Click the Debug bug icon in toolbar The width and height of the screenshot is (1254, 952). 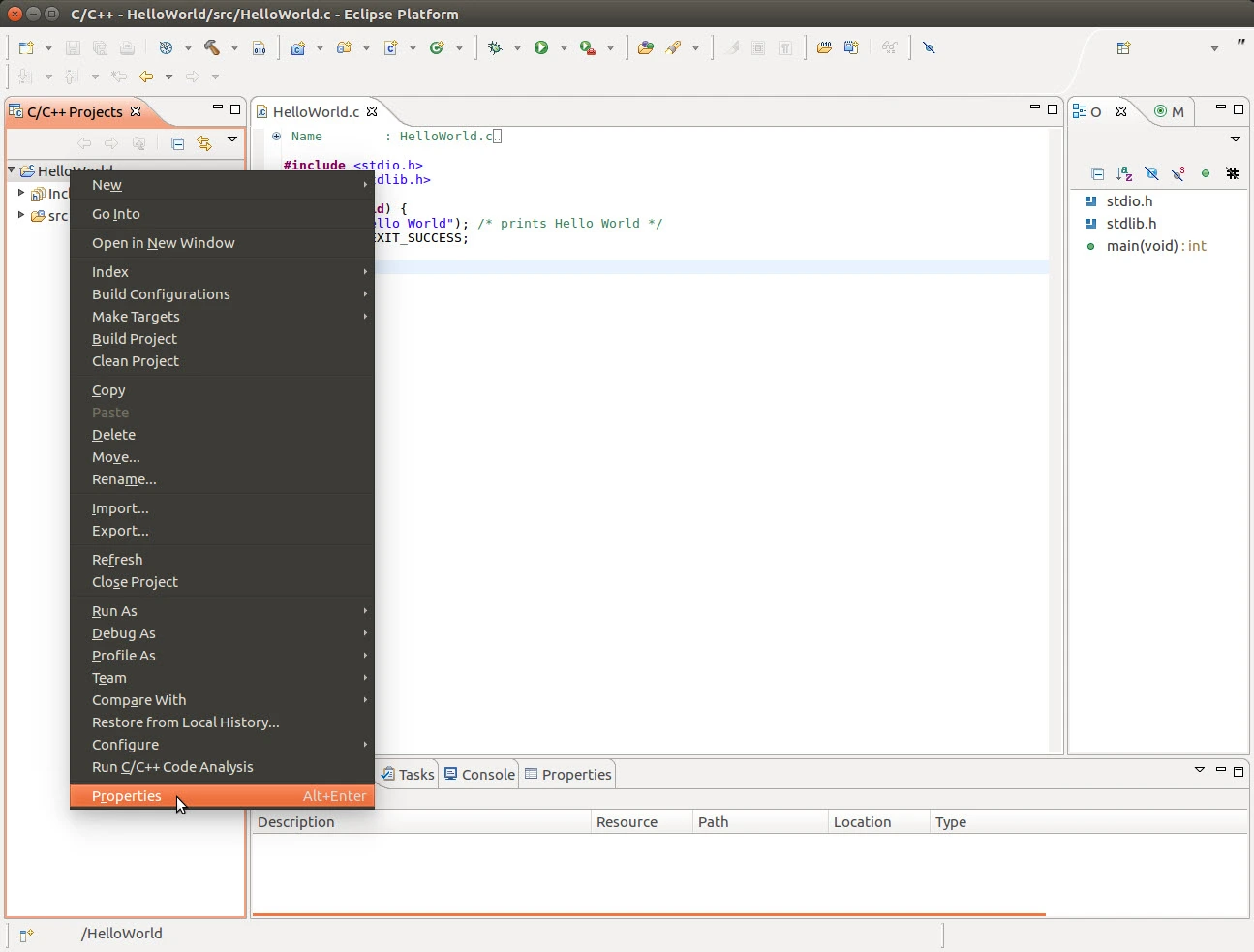[496, 47]
